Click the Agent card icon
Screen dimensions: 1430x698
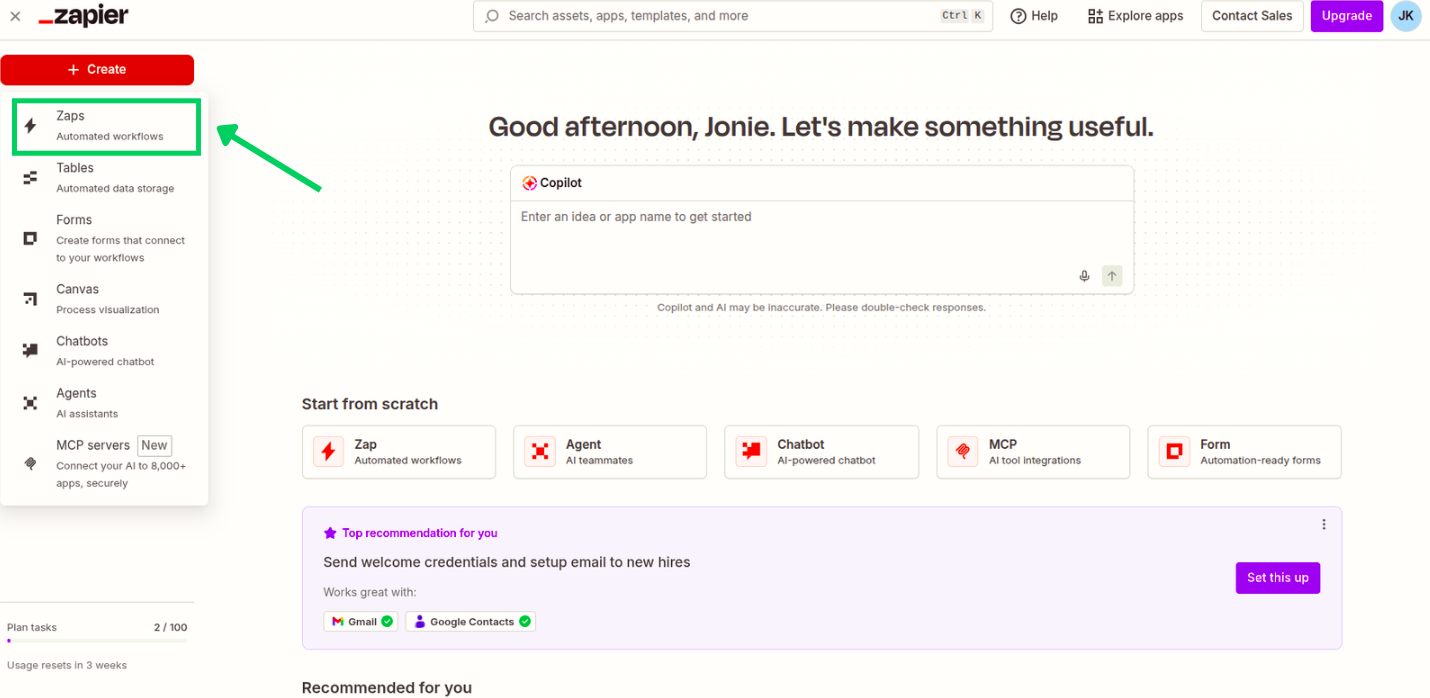point(540,452)
